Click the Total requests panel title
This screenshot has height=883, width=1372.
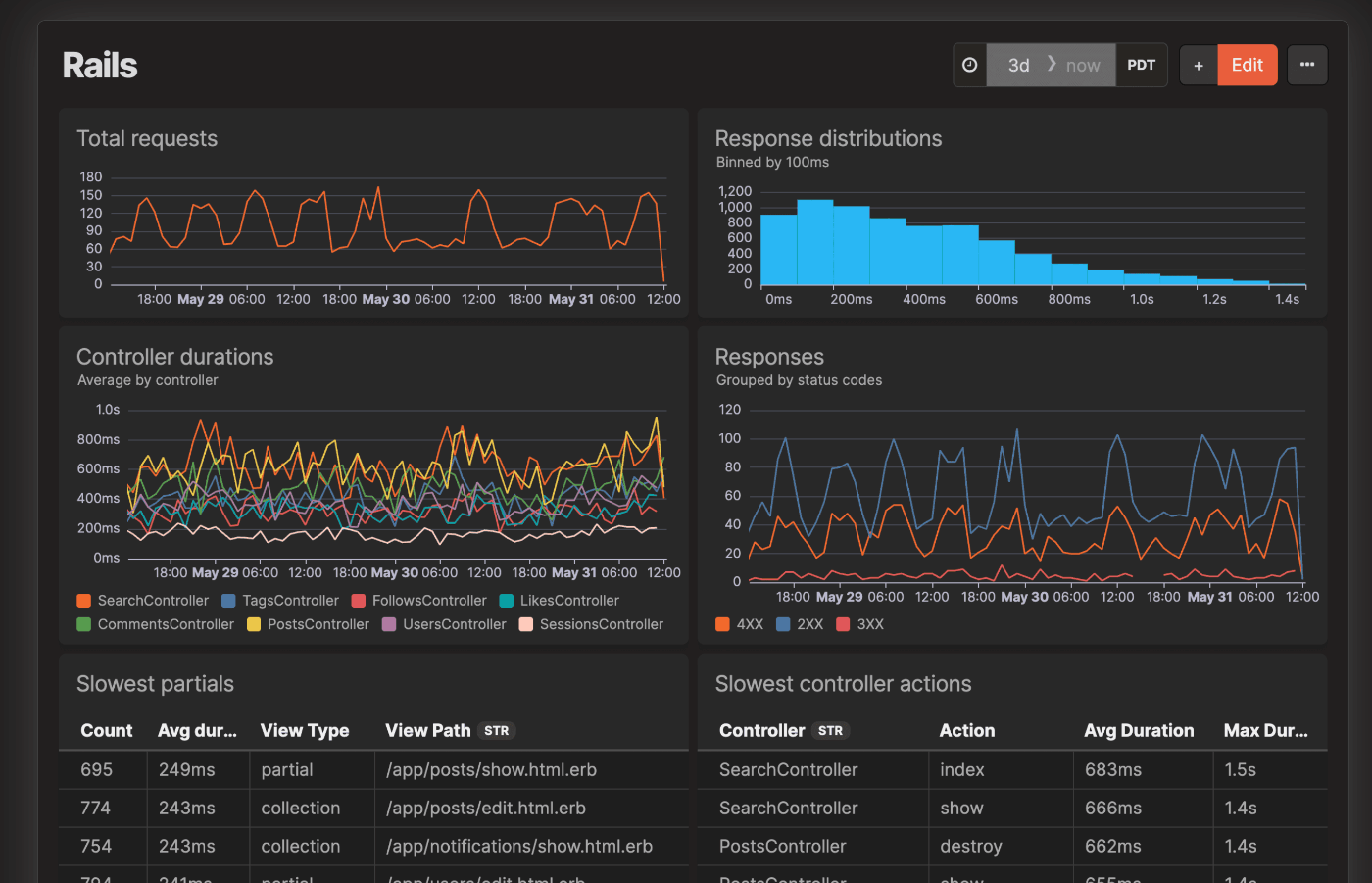coord(147,139)
